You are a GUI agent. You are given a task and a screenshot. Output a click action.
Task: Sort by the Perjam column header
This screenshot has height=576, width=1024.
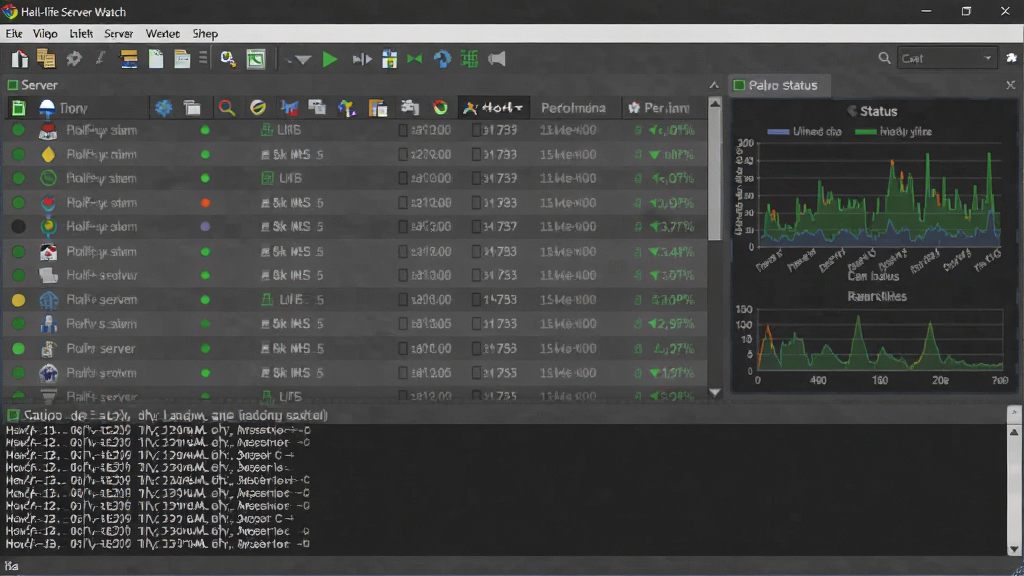click(666, 108)
